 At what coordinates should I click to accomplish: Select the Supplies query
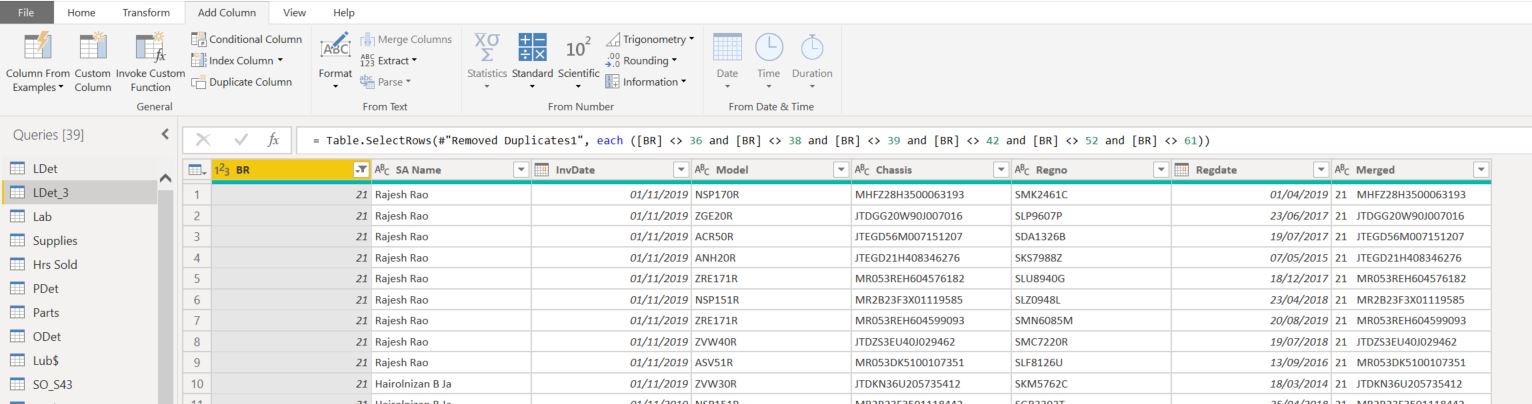(x=79, y=241)
